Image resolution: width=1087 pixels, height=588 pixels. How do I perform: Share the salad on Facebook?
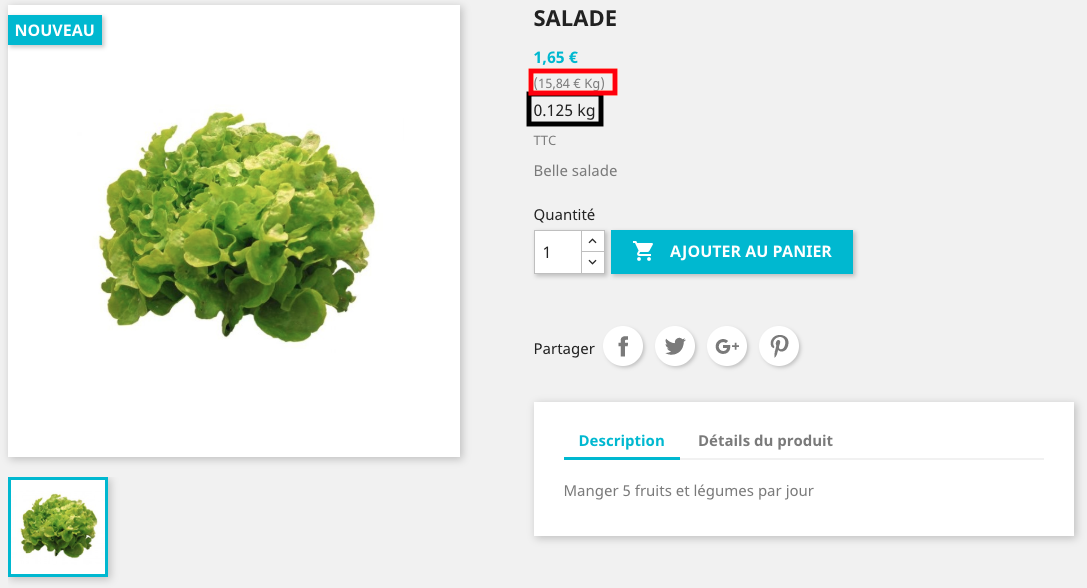tap(623, 346)
